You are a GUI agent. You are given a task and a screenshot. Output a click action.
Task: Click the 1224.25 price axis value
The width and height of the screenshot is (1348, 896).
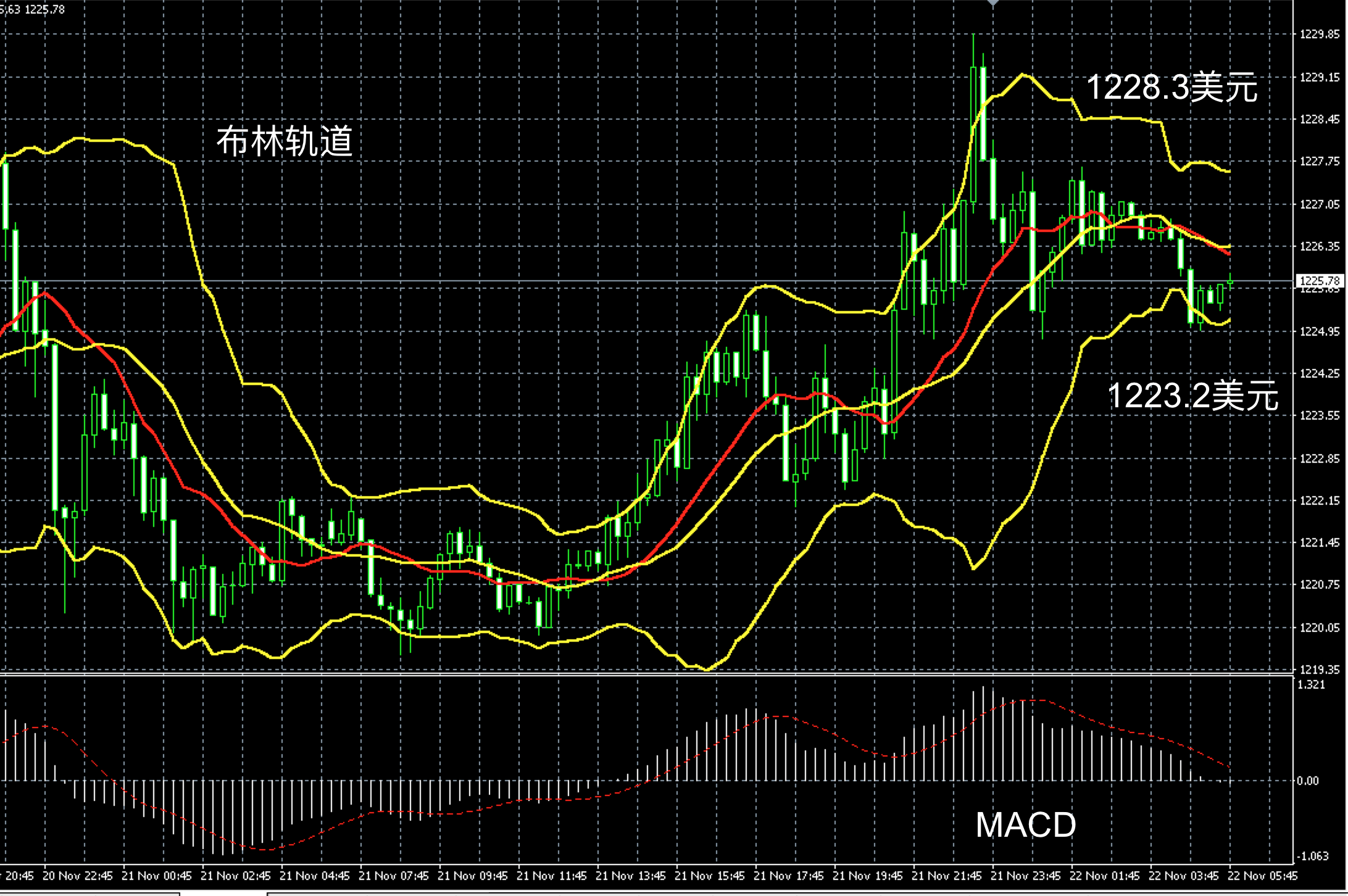1320,373
